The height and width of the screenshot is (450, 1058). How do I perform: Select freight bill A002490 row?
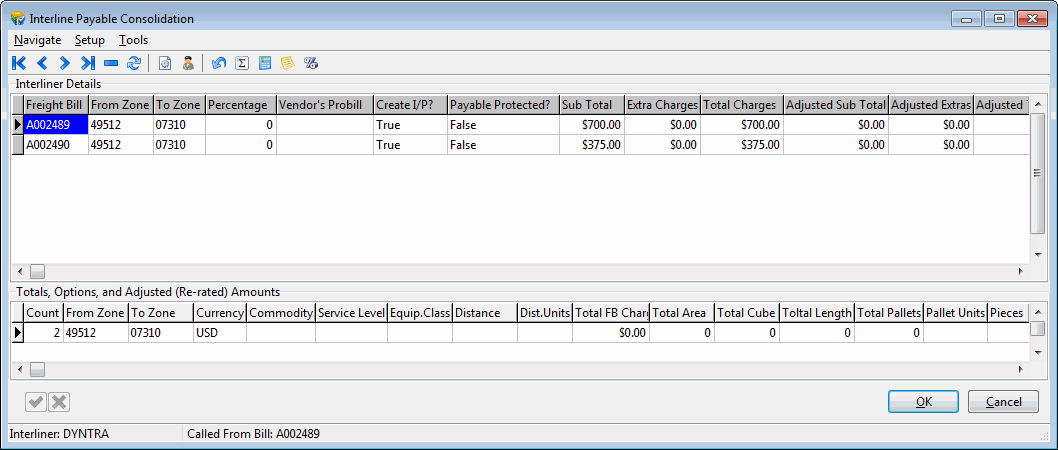[x=55, y=145]
